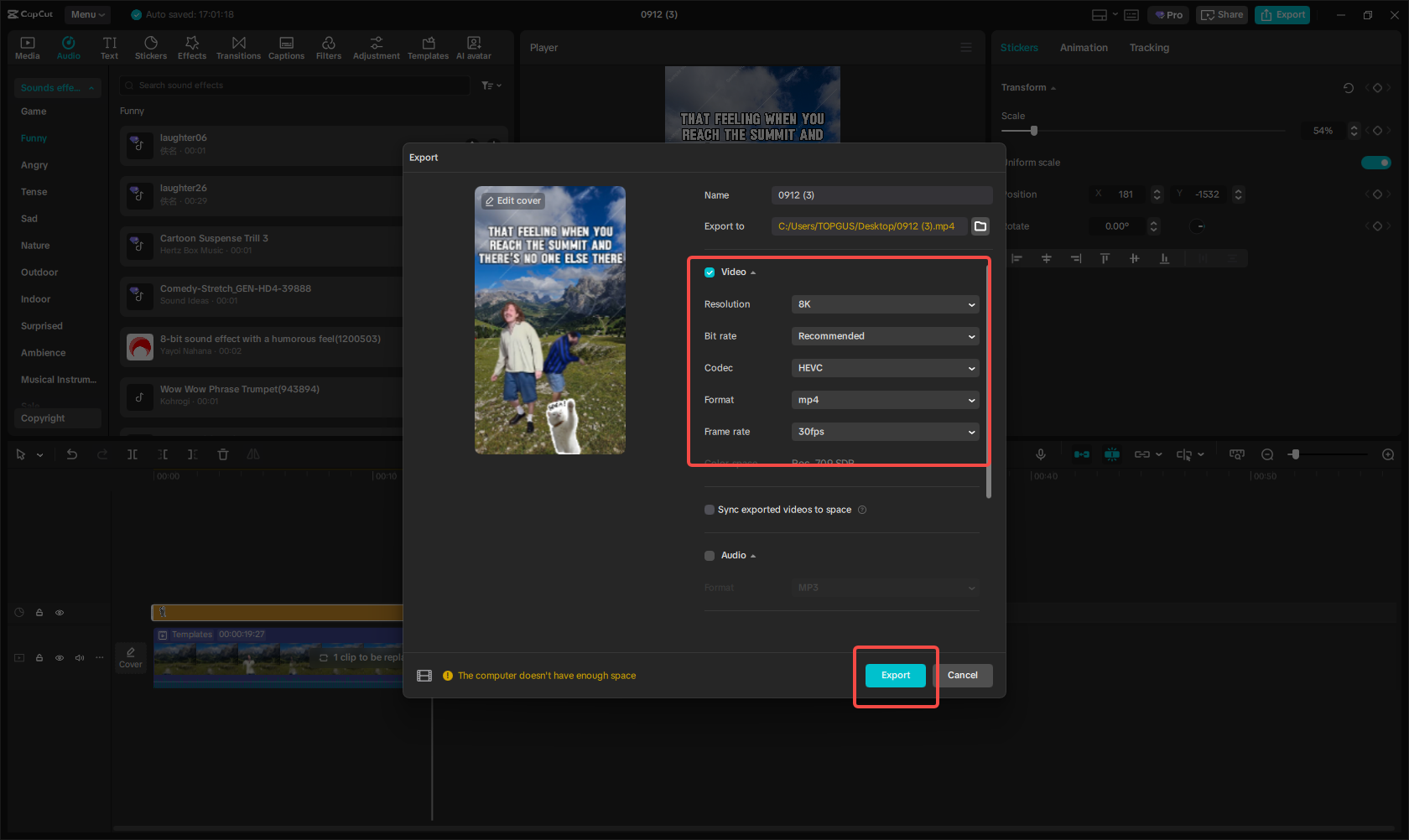The height and width of the screenshot is (840, 1409).
Task: Uncheck the Video checkbox in the export dialog
Action: [709, 272]
